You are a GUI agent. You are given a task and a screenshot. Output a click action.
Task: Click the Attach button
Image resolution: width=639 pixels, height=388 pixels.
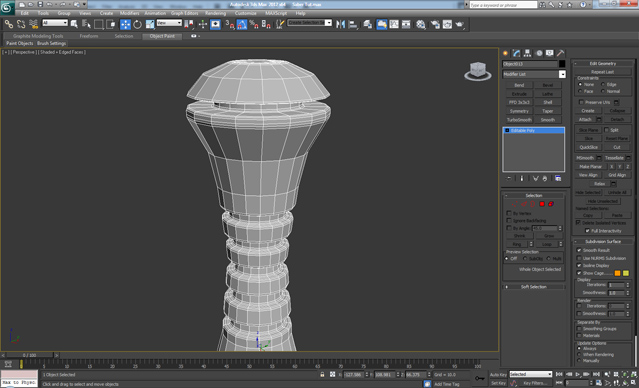click(585, 119)
